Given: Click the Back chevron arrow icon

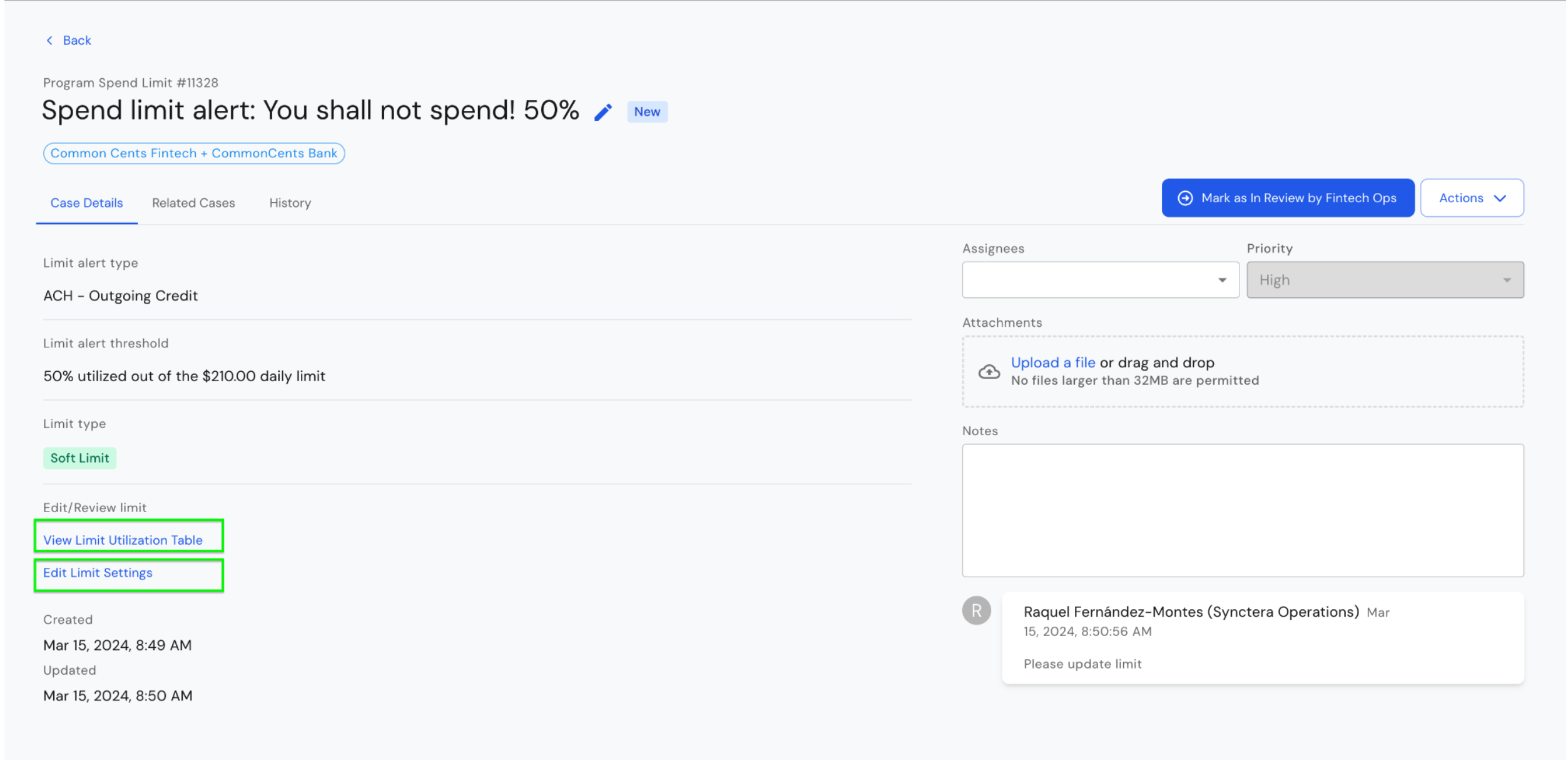Looking at the screenshot, I should pos(49,41).
